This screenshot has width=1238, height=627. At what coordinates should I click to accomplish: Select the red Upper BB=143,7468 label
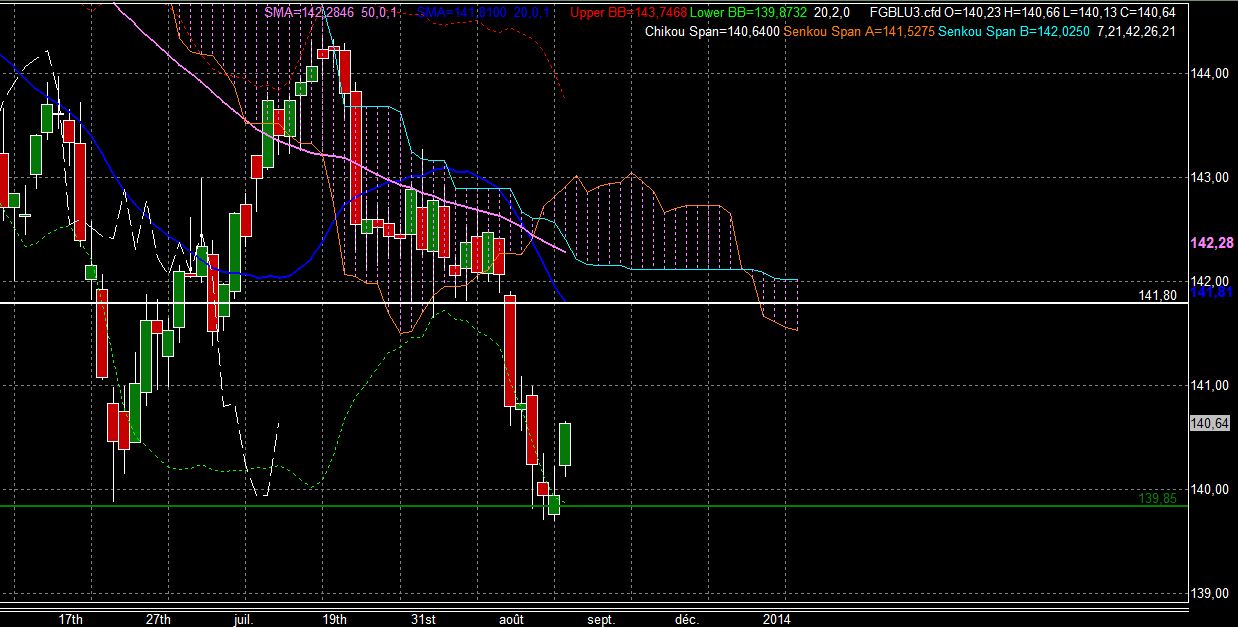(627, 13)
